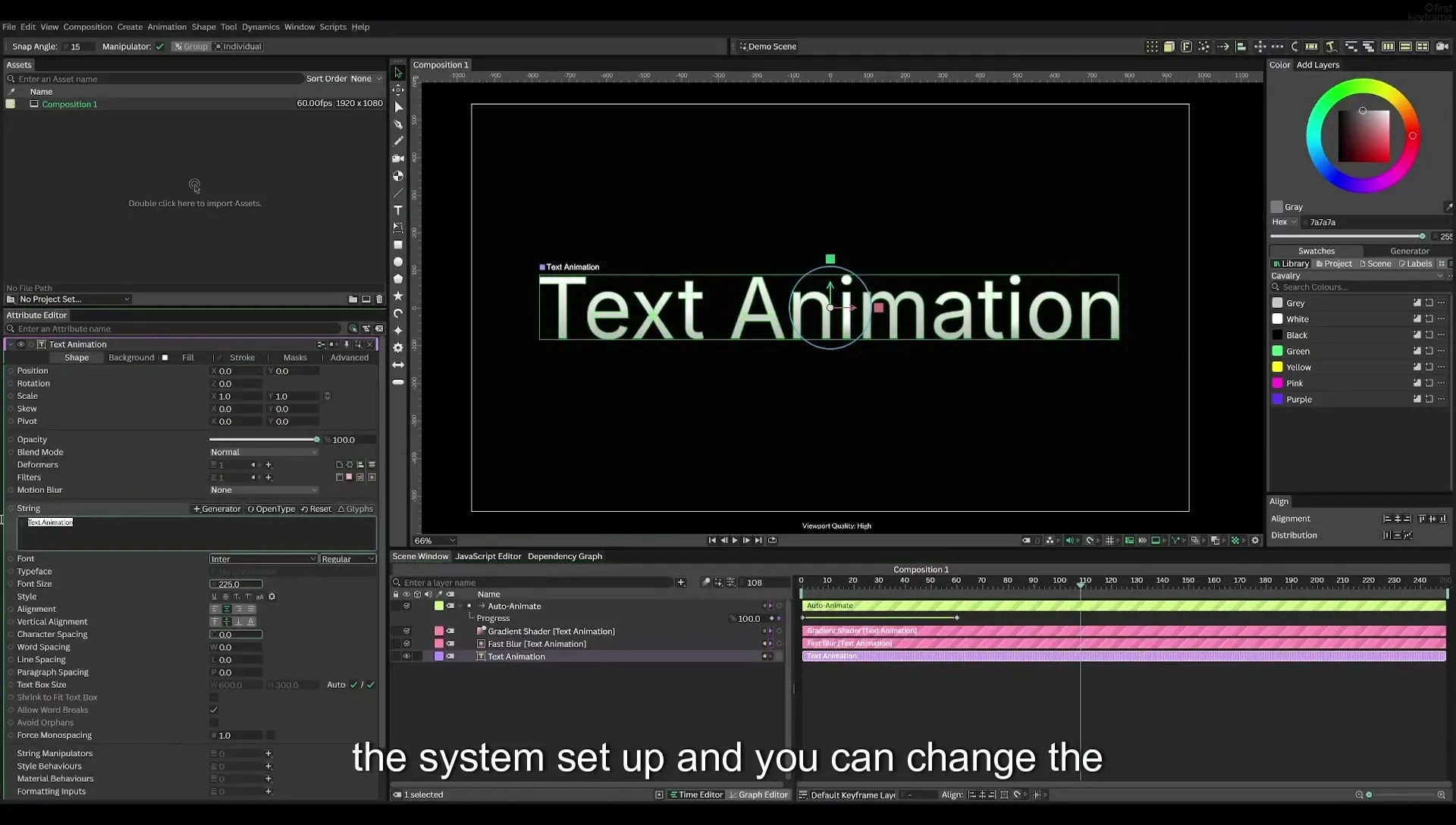
Task: Select the Text tool
Action: pos(398,210)
